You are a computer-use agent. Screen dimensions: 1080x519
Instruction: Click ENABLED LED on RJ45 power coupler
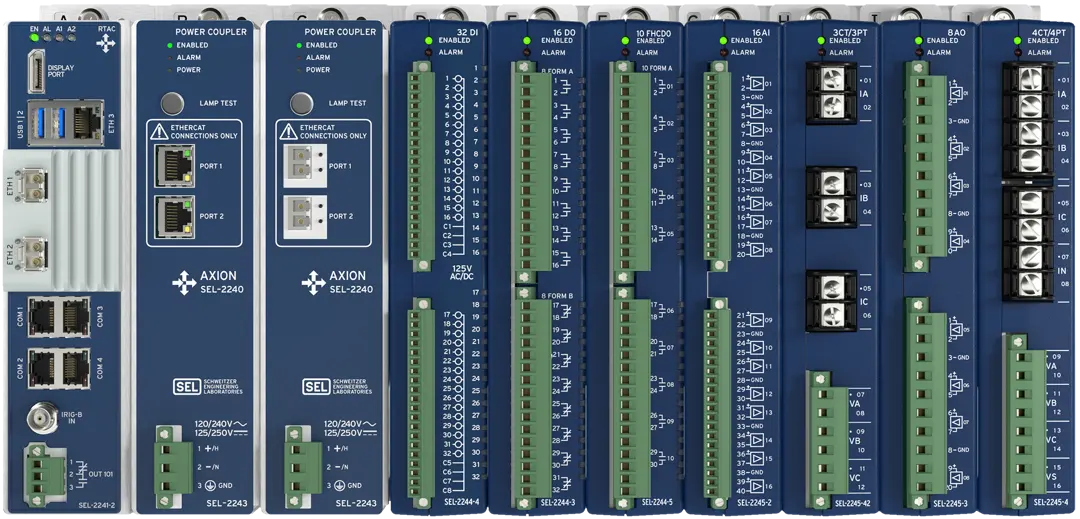(170, 45)
